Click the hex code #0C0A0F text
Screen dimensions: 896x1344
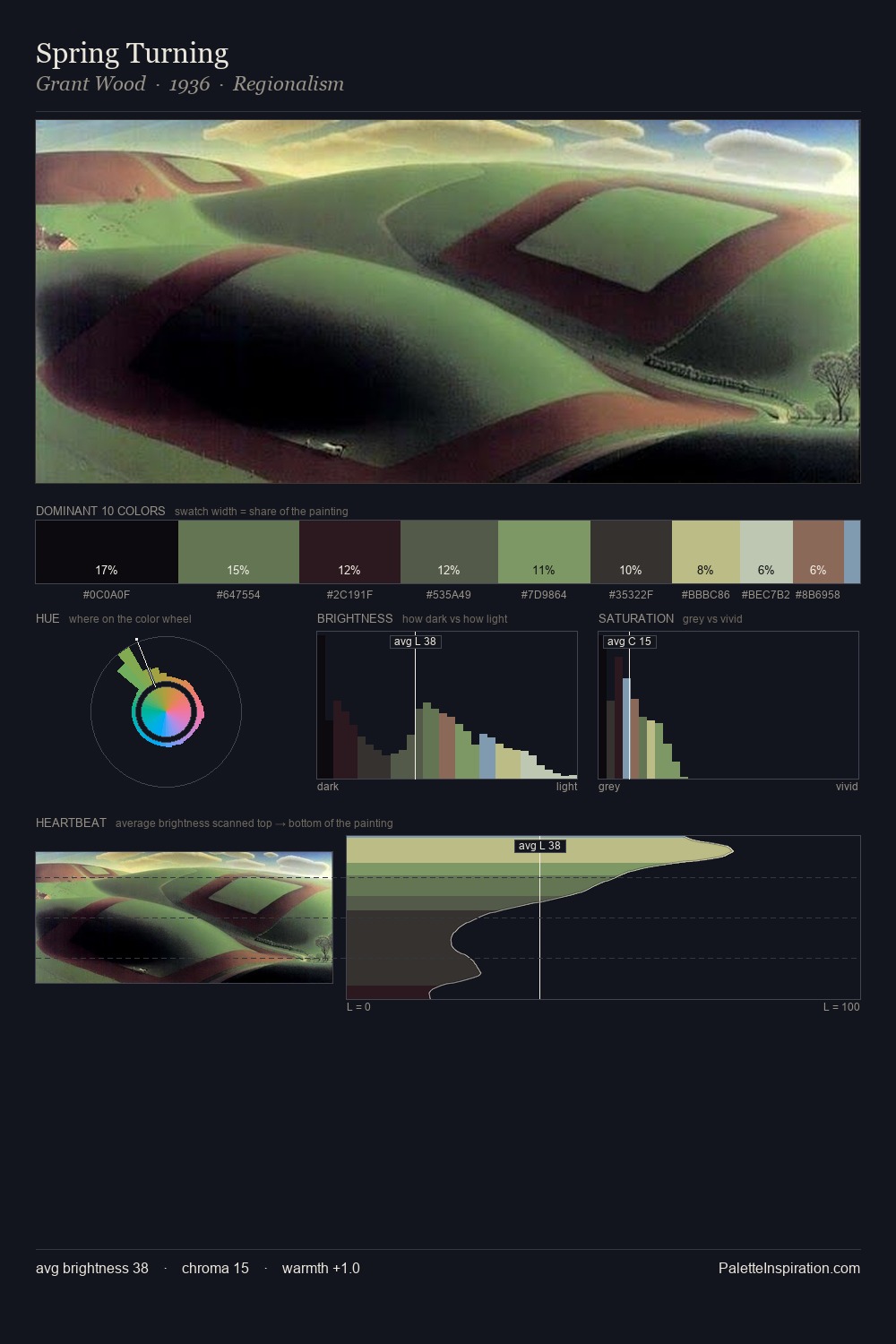(107, 594)
